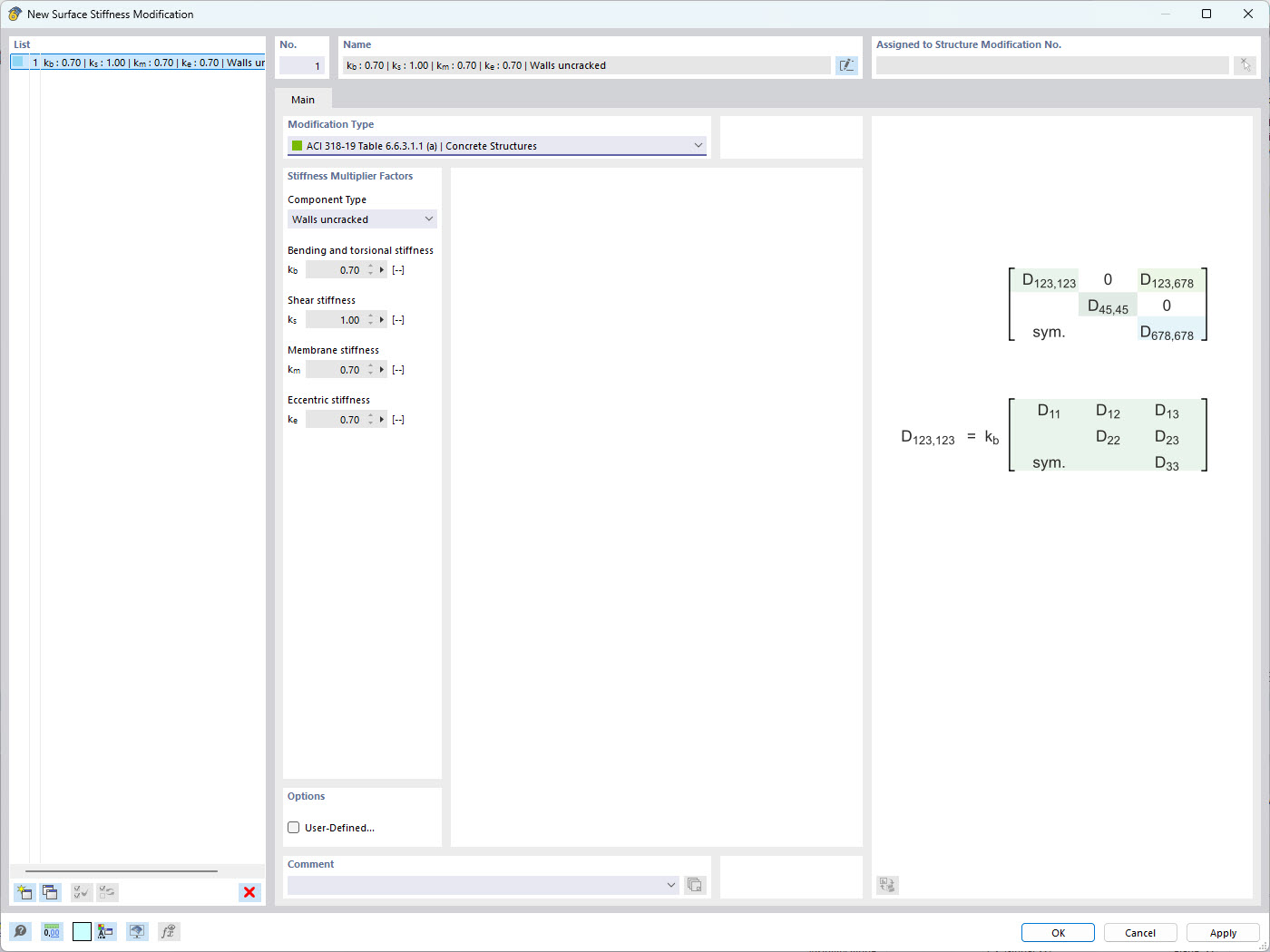
Task: Click the Membrane stiffness label
Action: tap(333, 350)
